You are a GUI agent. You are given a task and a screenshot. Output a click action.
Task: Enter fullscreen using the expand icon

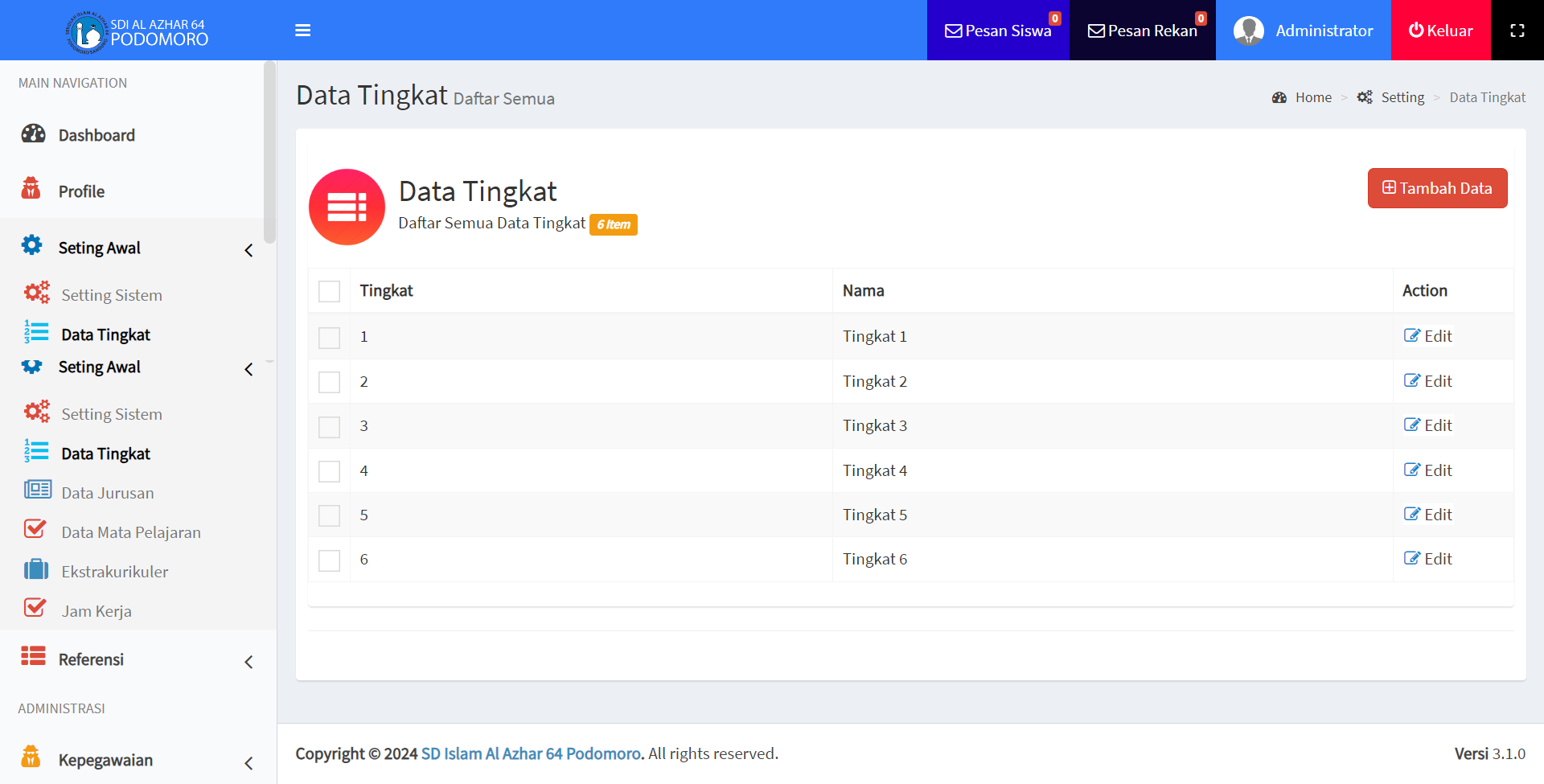pyautogui.click(x=1517, y=31)
